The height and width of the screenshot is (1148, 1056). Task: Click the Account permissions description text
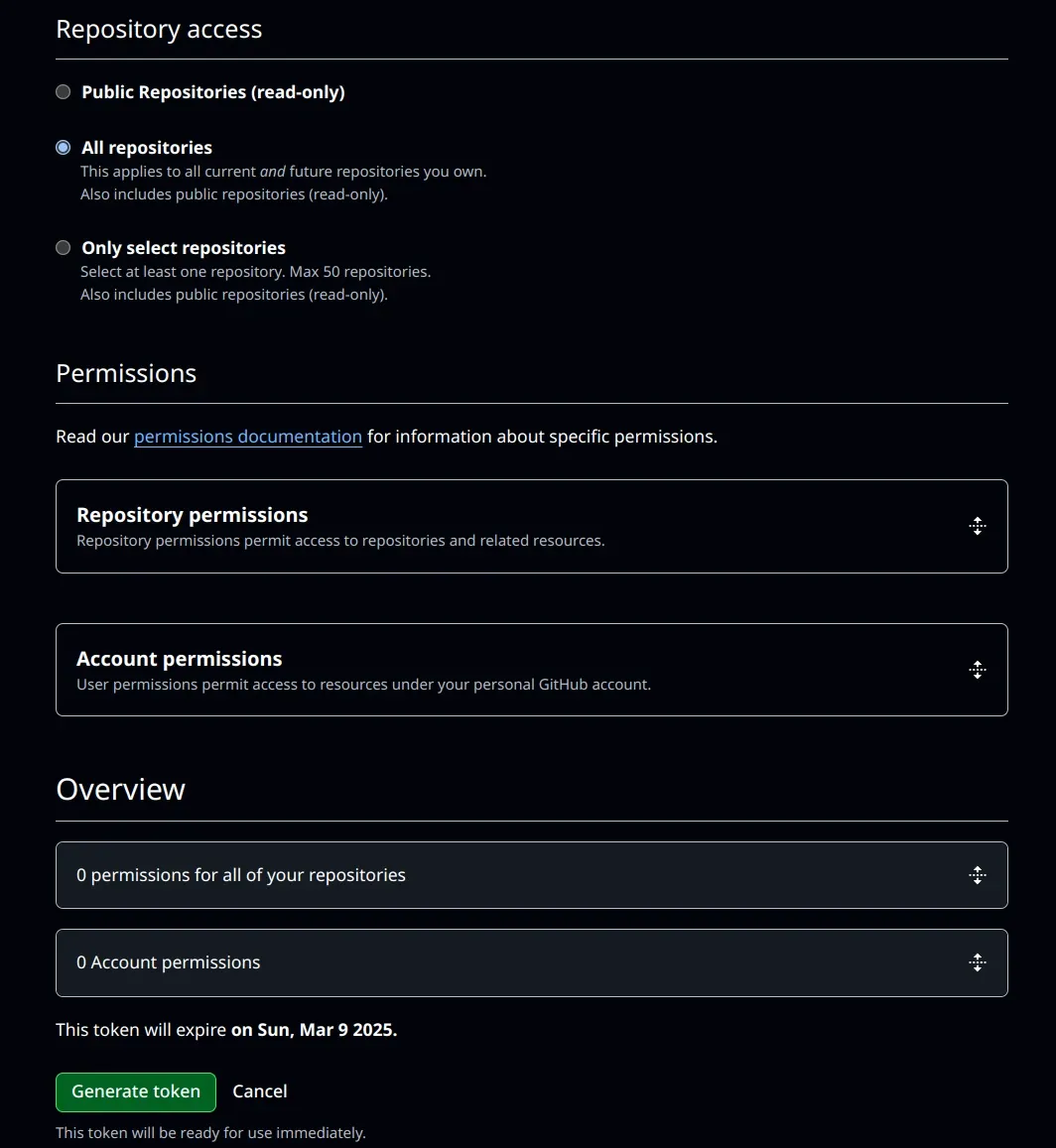364,684
